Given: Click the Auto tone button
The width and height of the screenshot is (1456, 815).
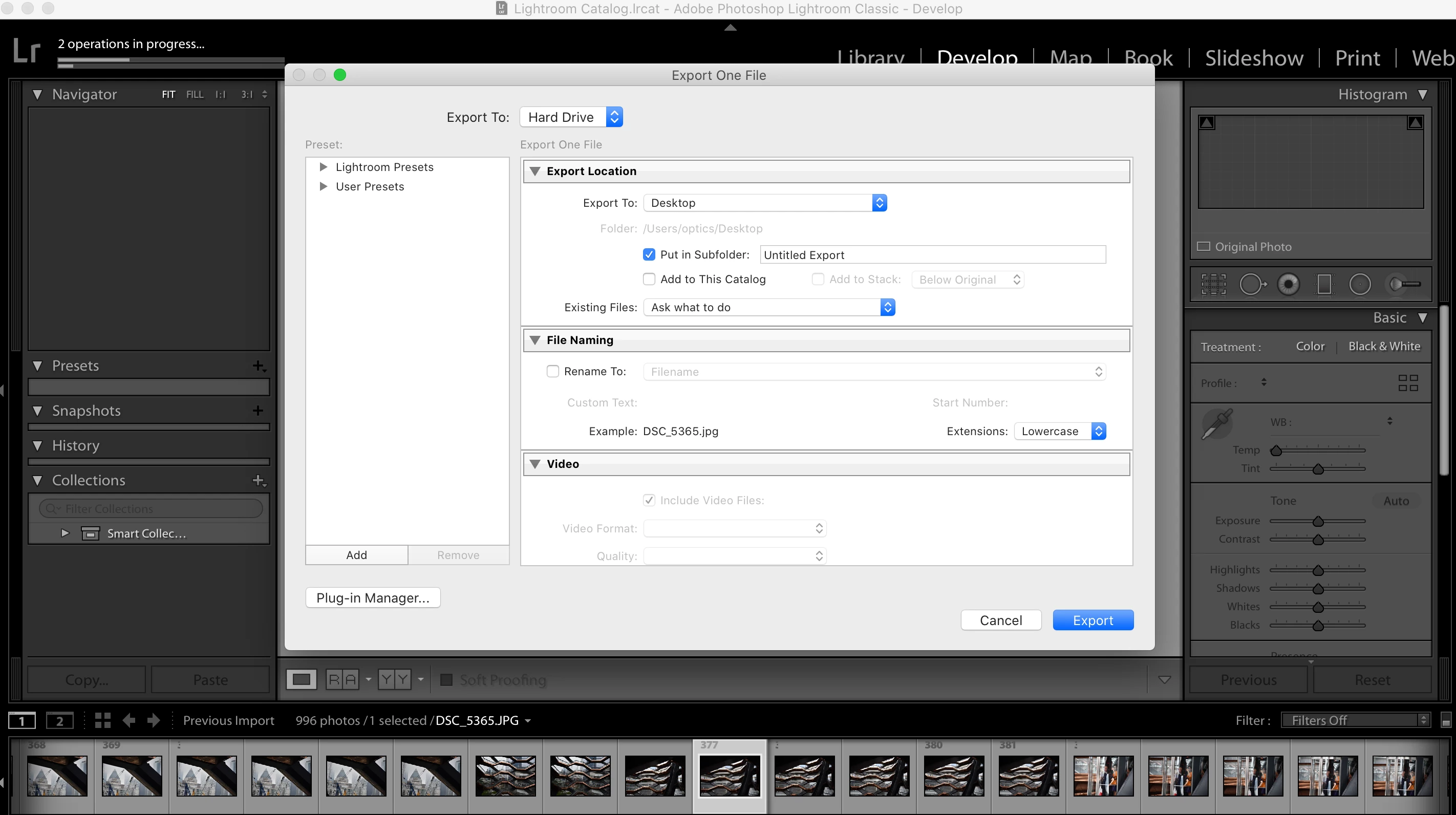Looking at the screenshot, I should coord(1396,501).
